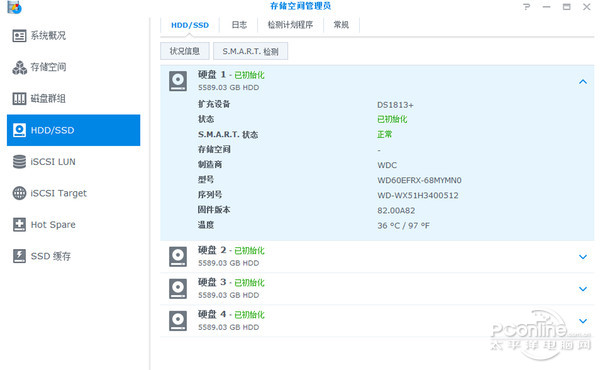Viewport: 600px width, 370px height.
Task: Click the disk icon for 硬盘 4
Action: click(x=178, y=321)
